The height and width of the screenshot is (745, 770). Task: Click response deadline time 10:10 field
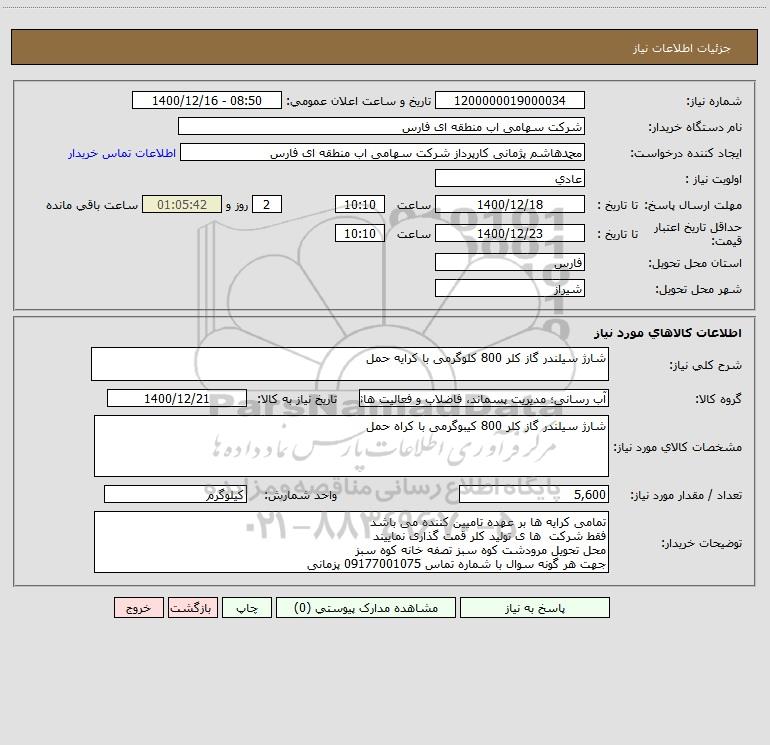click(359, 204)
